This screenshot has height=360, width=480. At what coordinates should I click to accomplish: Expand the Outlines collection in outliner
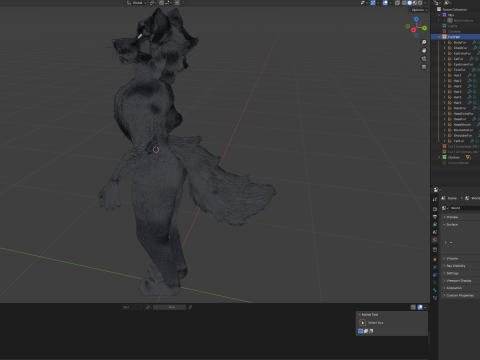coord(439,157)
